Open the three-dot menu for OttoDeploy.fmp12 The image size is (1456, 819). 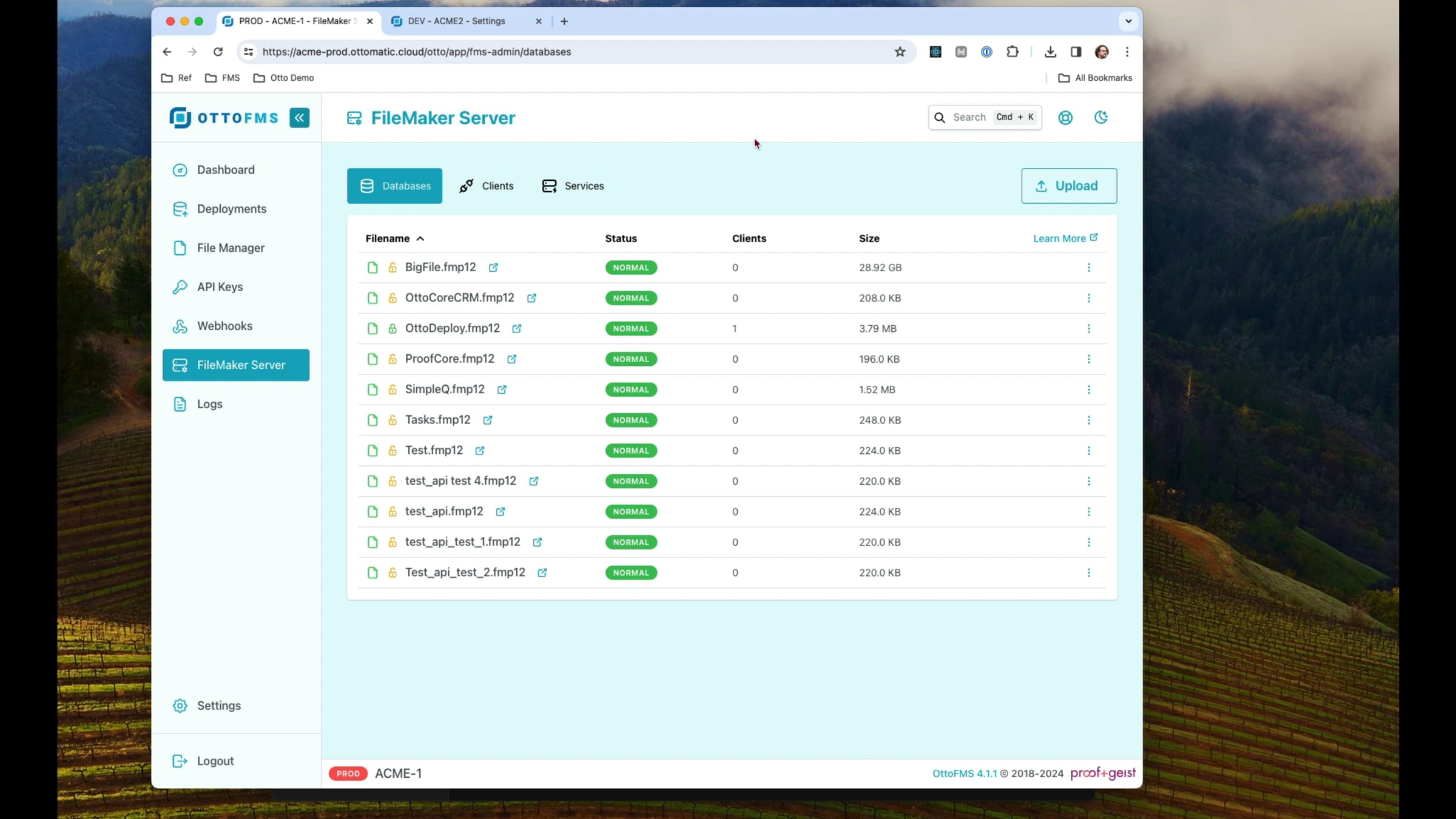point(1088,328)
